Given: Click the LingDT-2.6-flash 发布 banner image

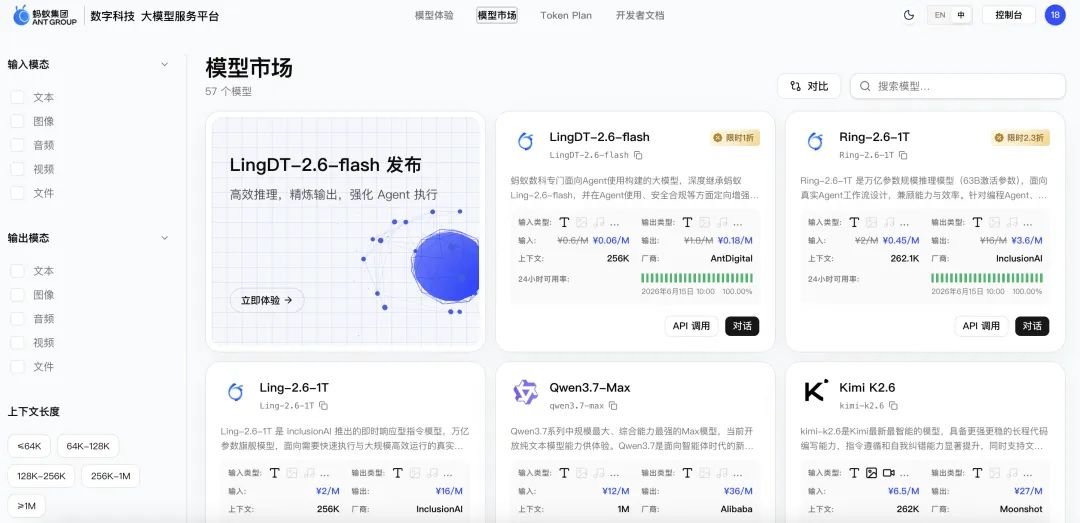Looking at the screenshot, I should 346,231.
